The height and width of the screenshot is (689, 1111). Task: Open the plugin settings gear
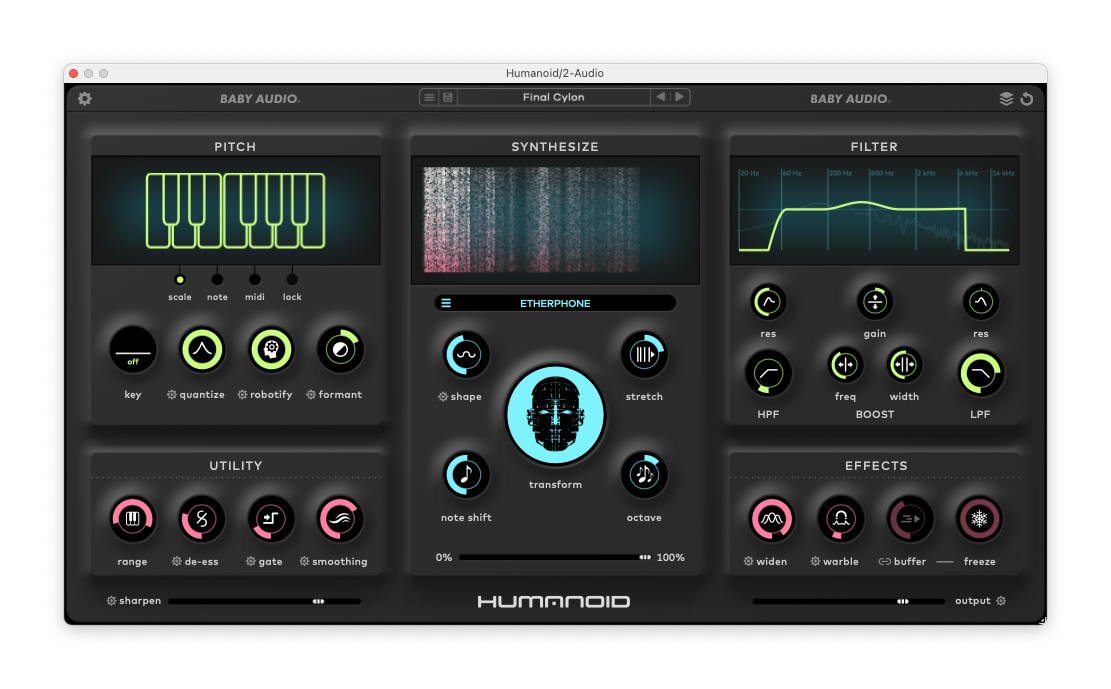[84, 98]
